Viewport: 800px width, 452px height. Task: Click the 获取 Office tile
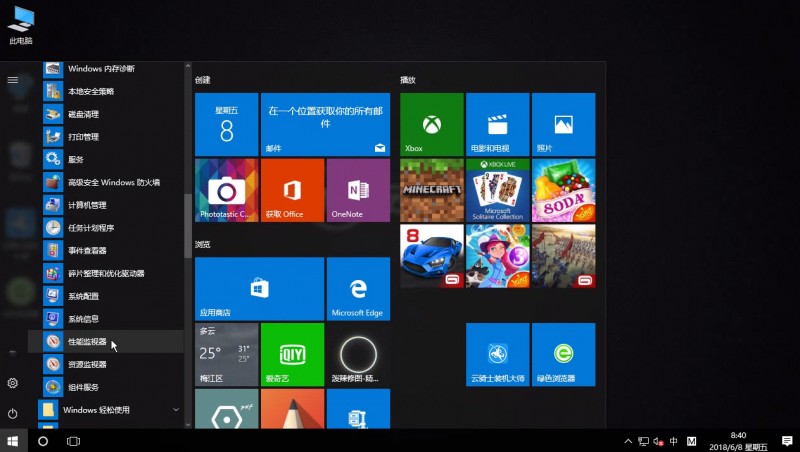click(292, 190)
